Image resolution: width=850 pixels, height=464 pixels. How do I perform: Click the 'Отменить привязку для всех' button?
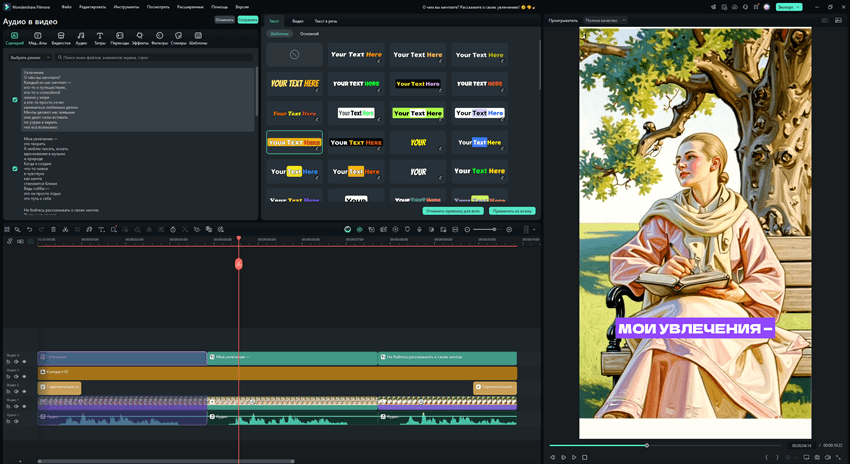pyautogui.click(x=454, y=211)
